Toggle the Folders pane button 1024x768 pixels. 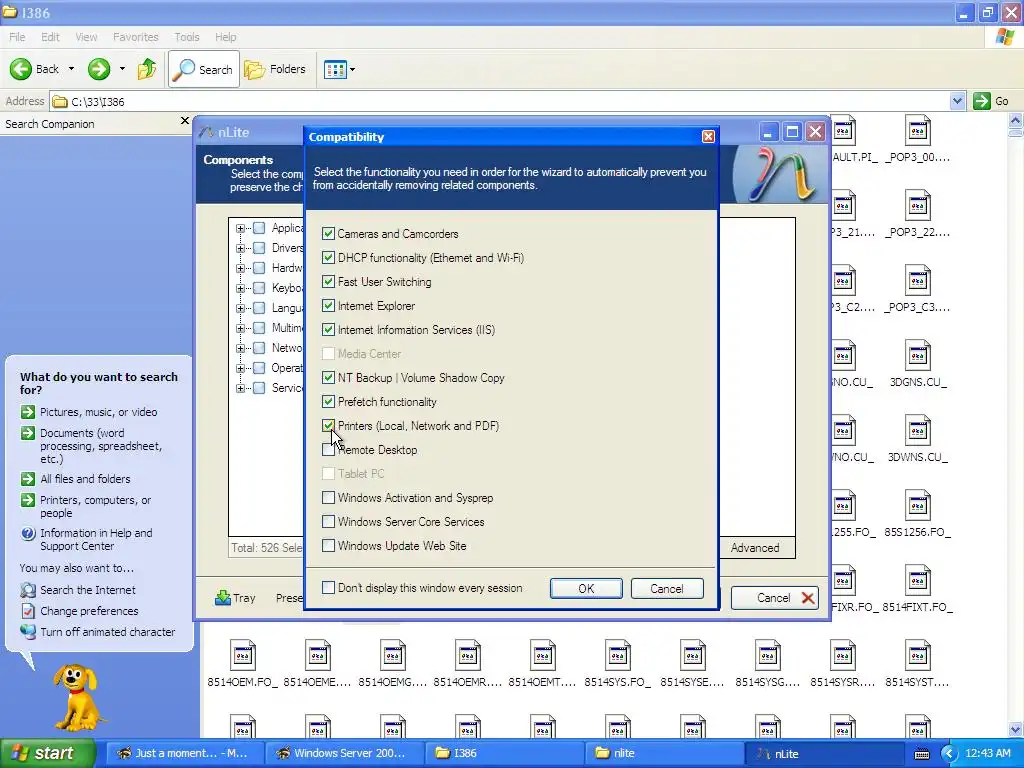[x=275, y=69]
